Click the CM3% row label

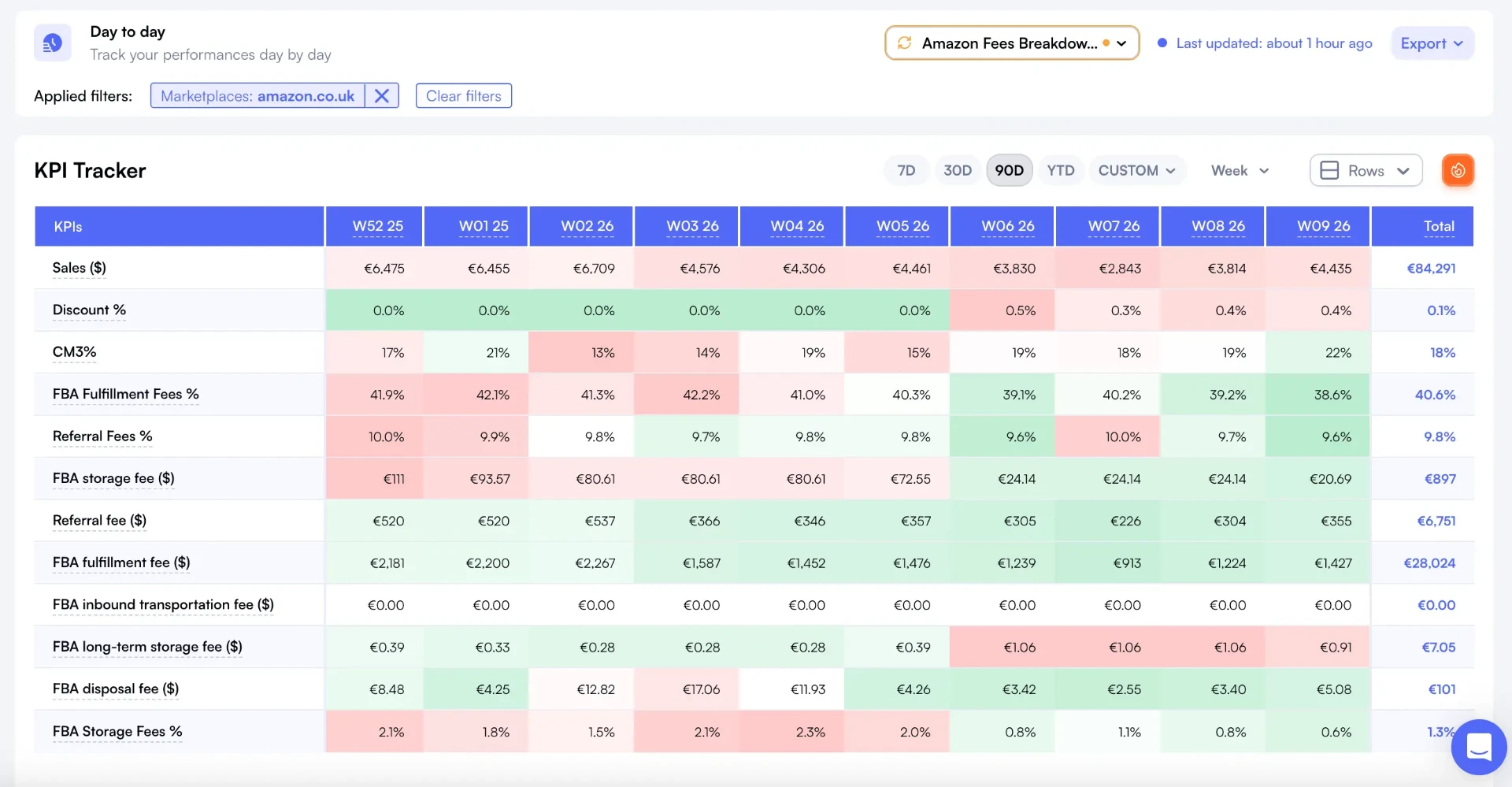click(74, 352)
